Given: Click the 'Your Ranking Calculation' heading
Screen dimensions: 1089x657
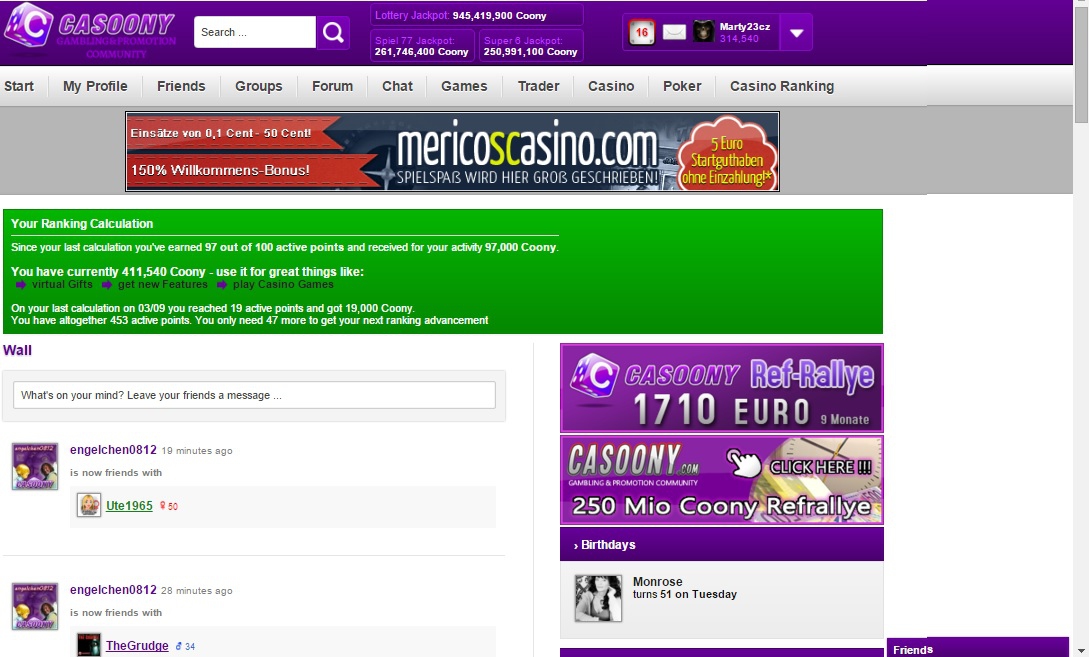Looking at the screenshot, I should point(82,224).
